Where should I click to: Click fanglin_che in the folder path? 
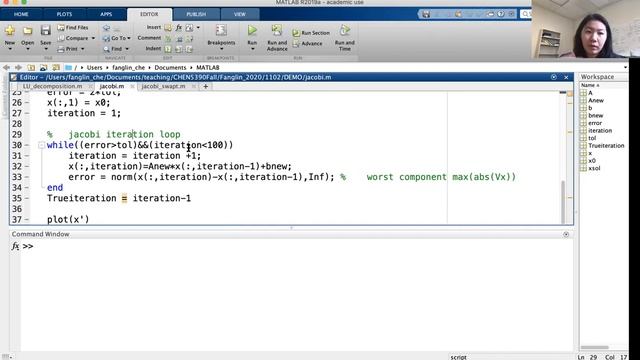[x=129, y=67]
